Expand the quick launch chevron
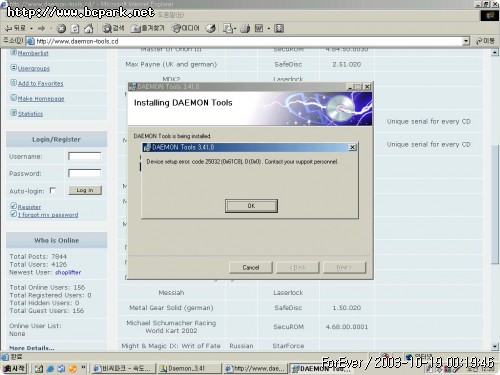This screenshot has width=500, height=375. [83, 367]
